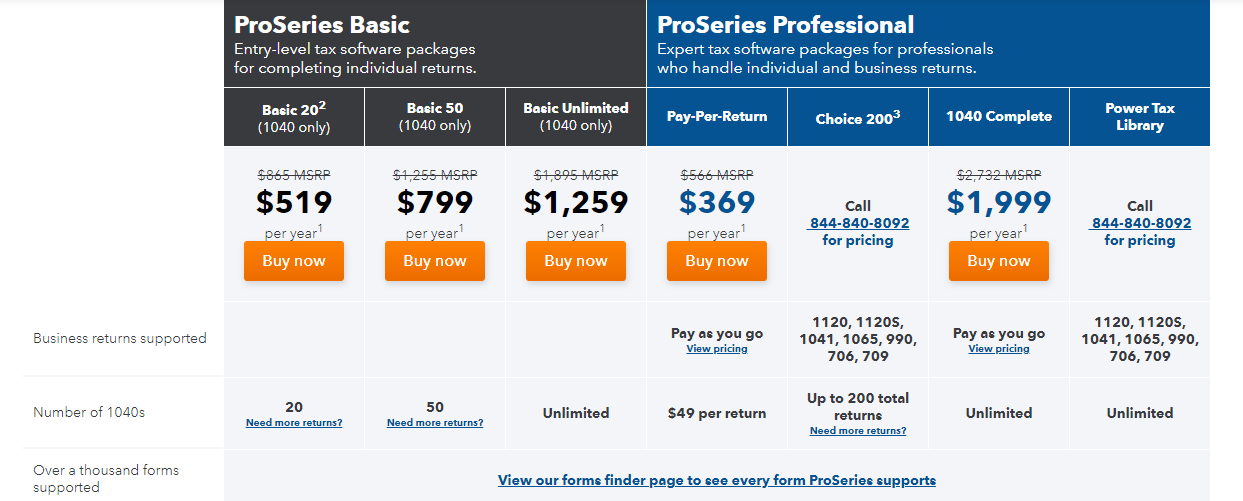
Task: Select the Basic Unlimited column header
Action: [576, 117]
